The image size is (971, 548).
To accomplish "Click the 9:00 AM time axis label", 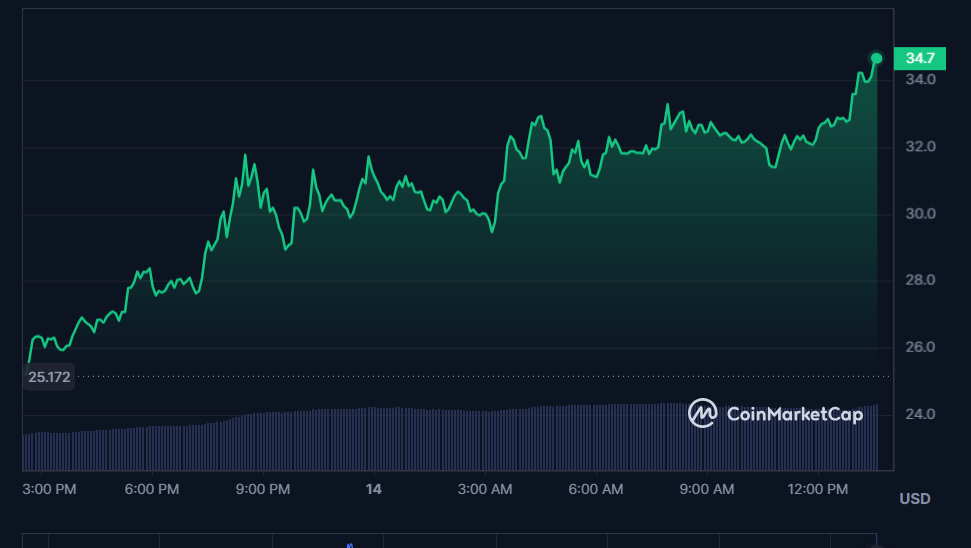I will pyautogui.click(x=707, y=489).
